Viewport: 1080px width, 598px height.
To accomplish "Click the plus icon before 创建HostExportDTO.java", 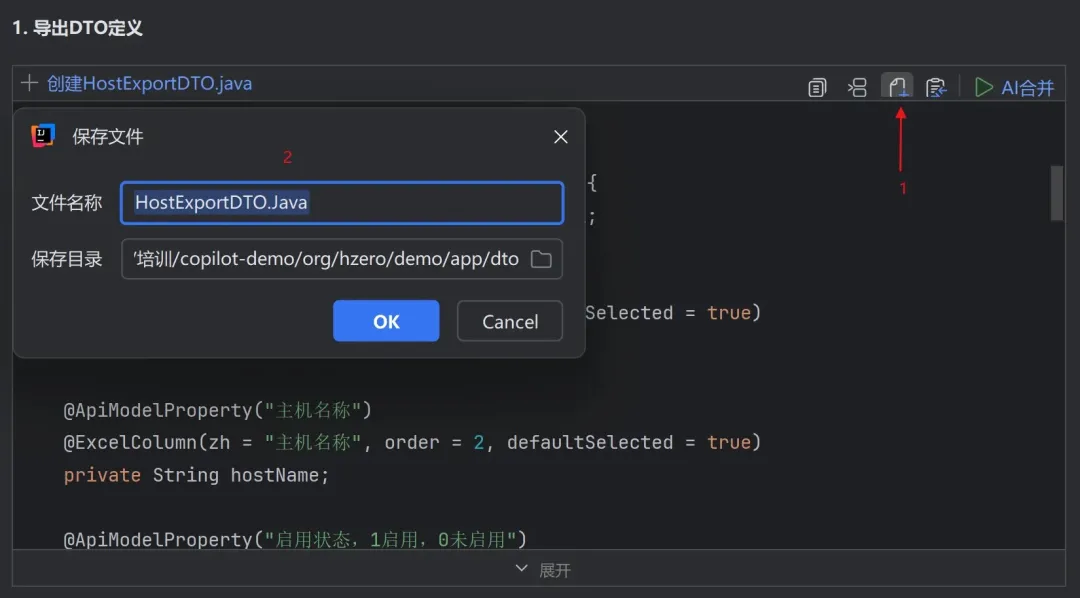I will (x=29, y=83).
